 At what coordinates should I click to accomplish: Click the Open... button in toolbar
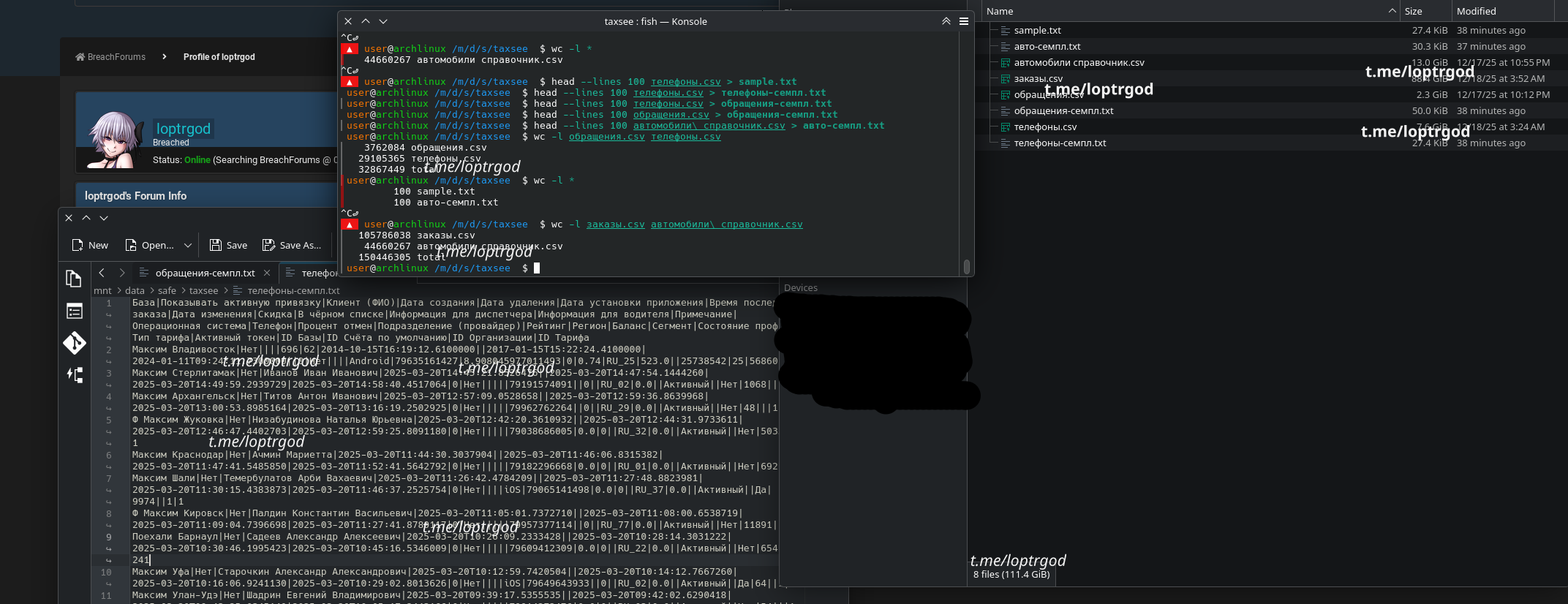pos(150,245)
